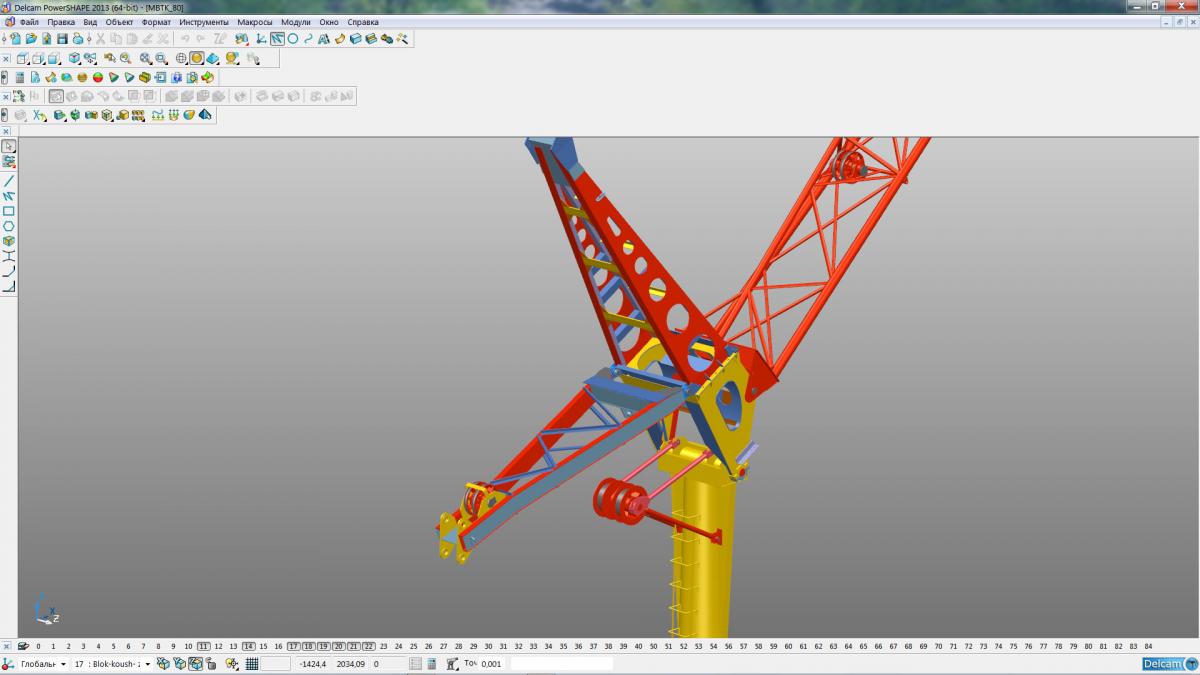1200x675 pixels.
Task: Select level number 30 in the levels bar
Action: click(x=488, y=646)
